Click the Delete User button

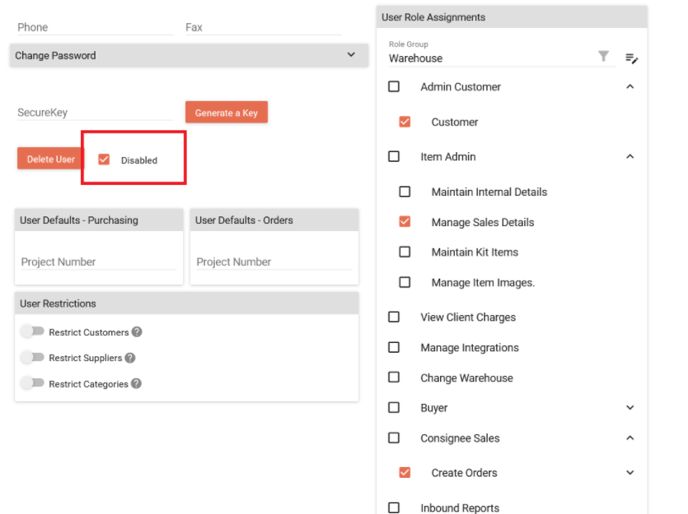click(50, 158)
